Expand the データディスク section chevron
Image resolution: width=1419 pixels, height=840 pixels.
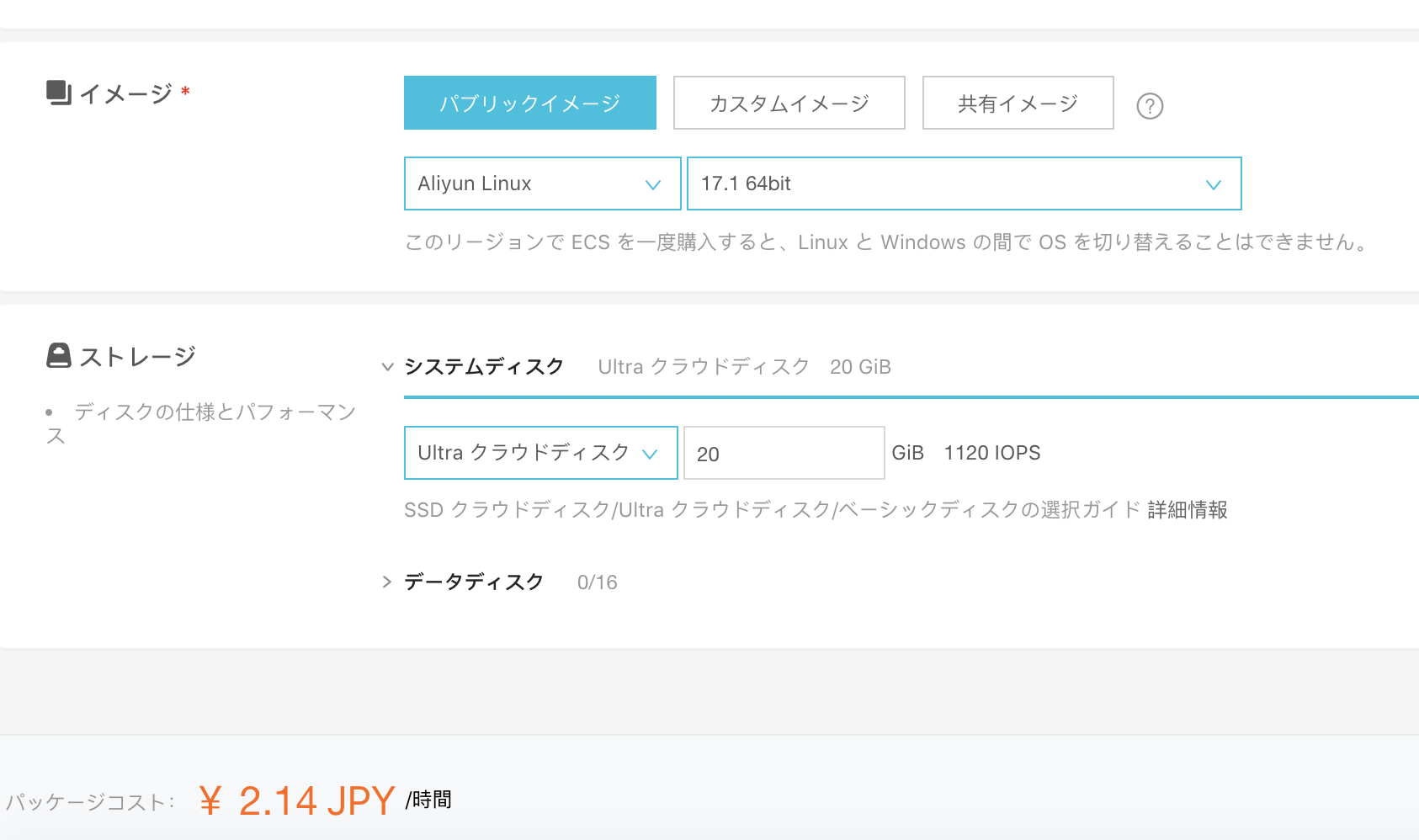(x=387, y=582)
